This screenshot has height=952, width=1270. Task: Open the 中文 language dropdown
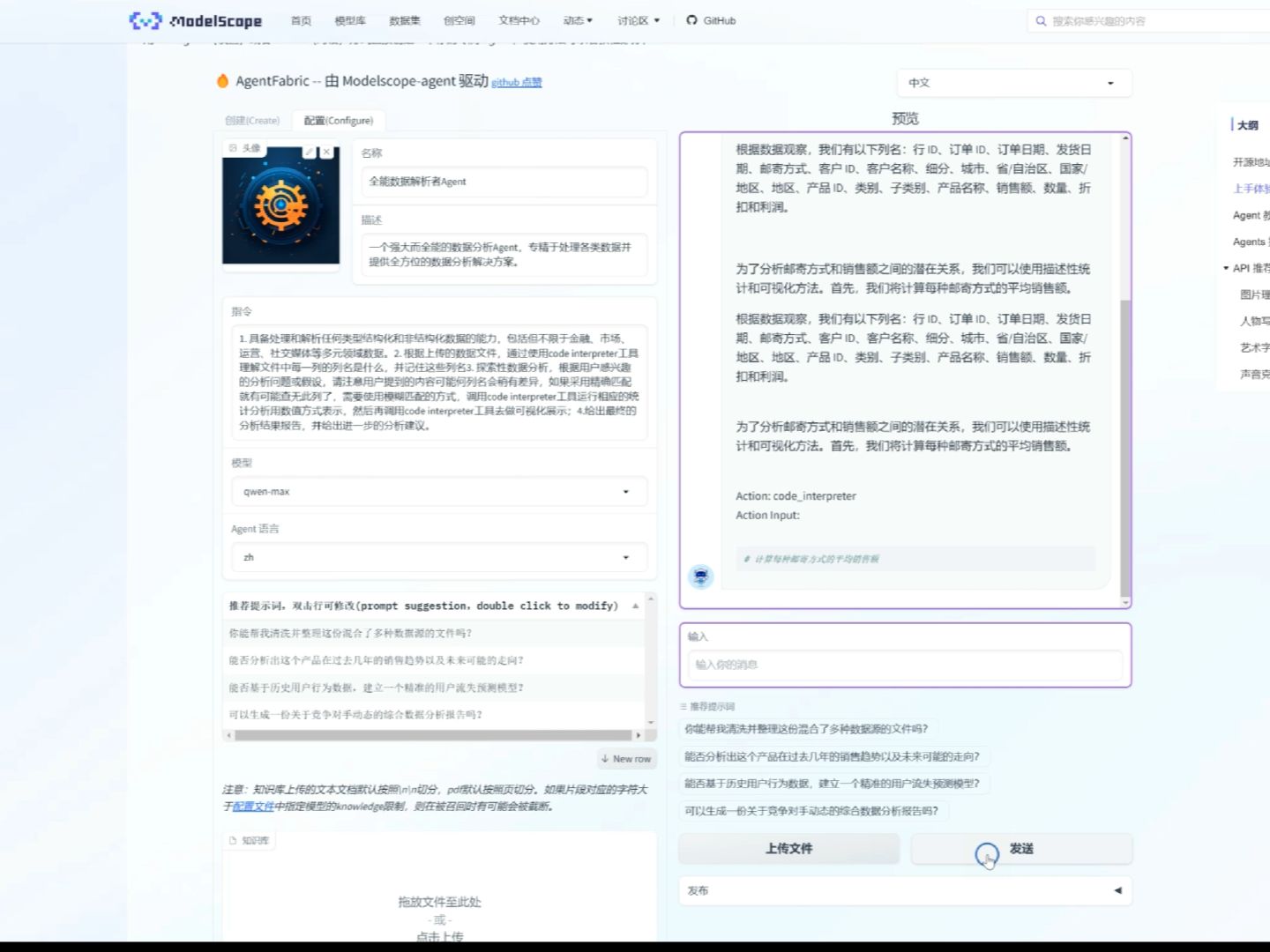coord(1014,83)
